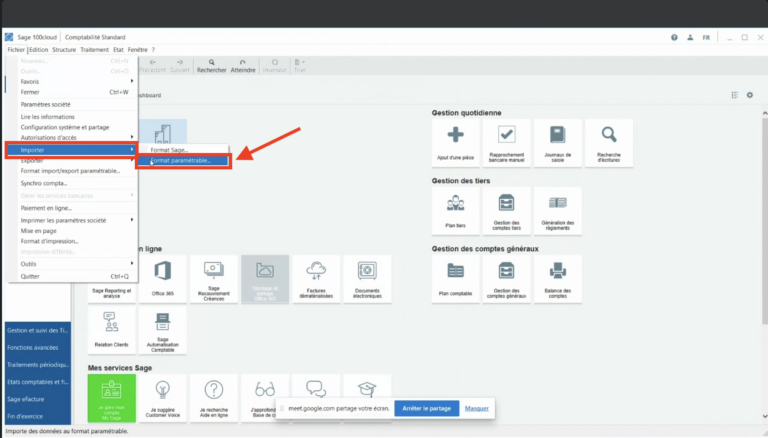Image resolution: width=768 pixels, height=438 pixels.
Task: Open the Plan comptable tile
Action: (456, 279)
